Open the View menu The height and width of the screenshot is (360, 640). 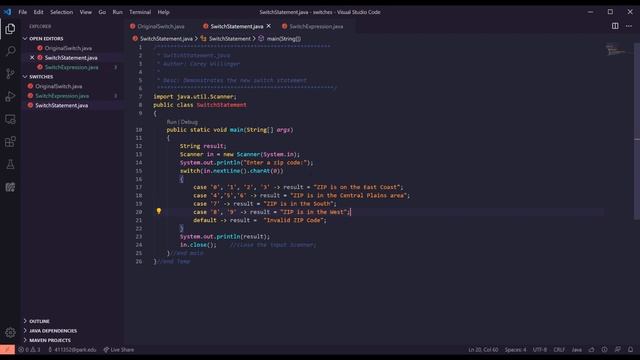click(86, 12)
